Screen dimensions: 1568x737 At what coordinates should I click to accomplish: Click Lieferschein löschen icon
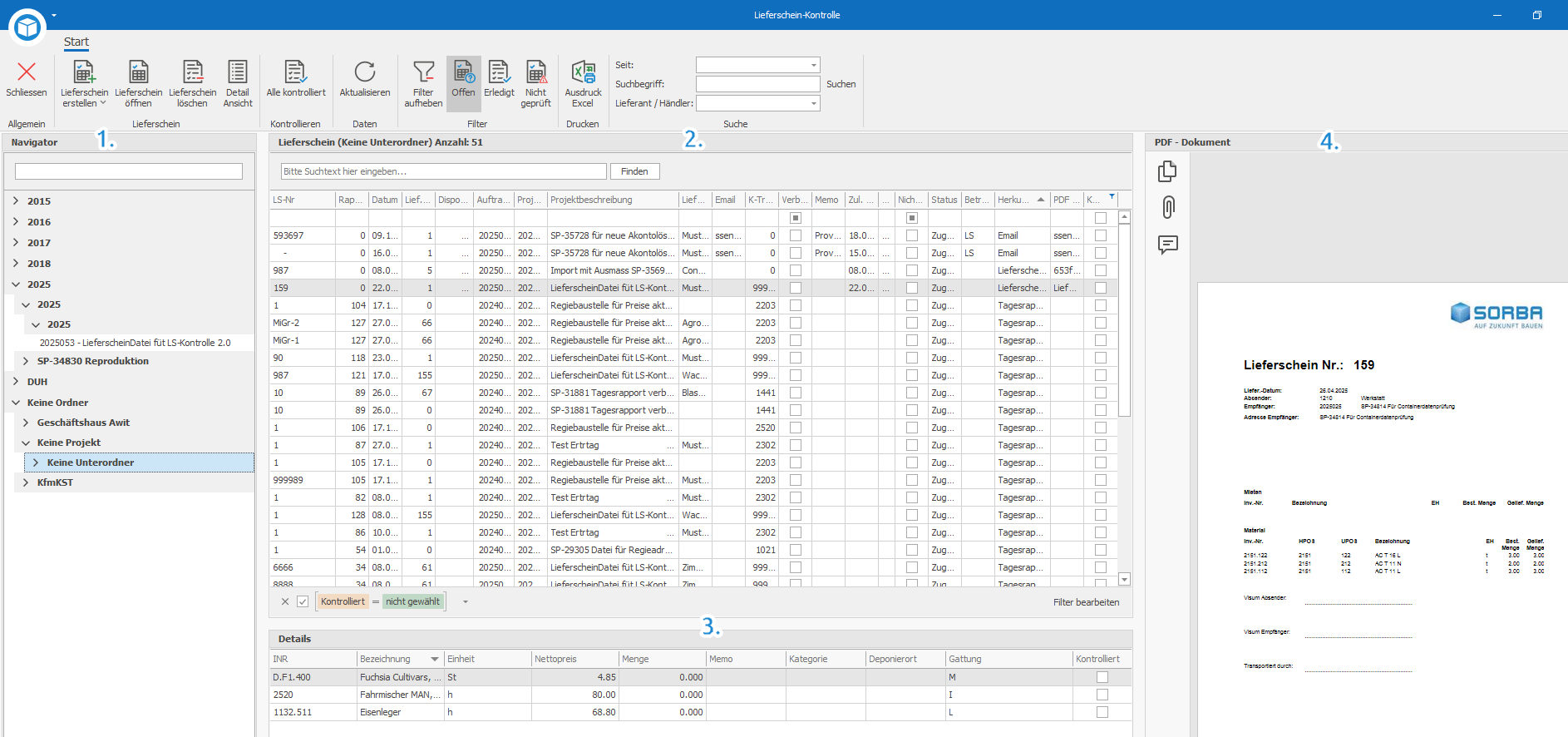192,72
